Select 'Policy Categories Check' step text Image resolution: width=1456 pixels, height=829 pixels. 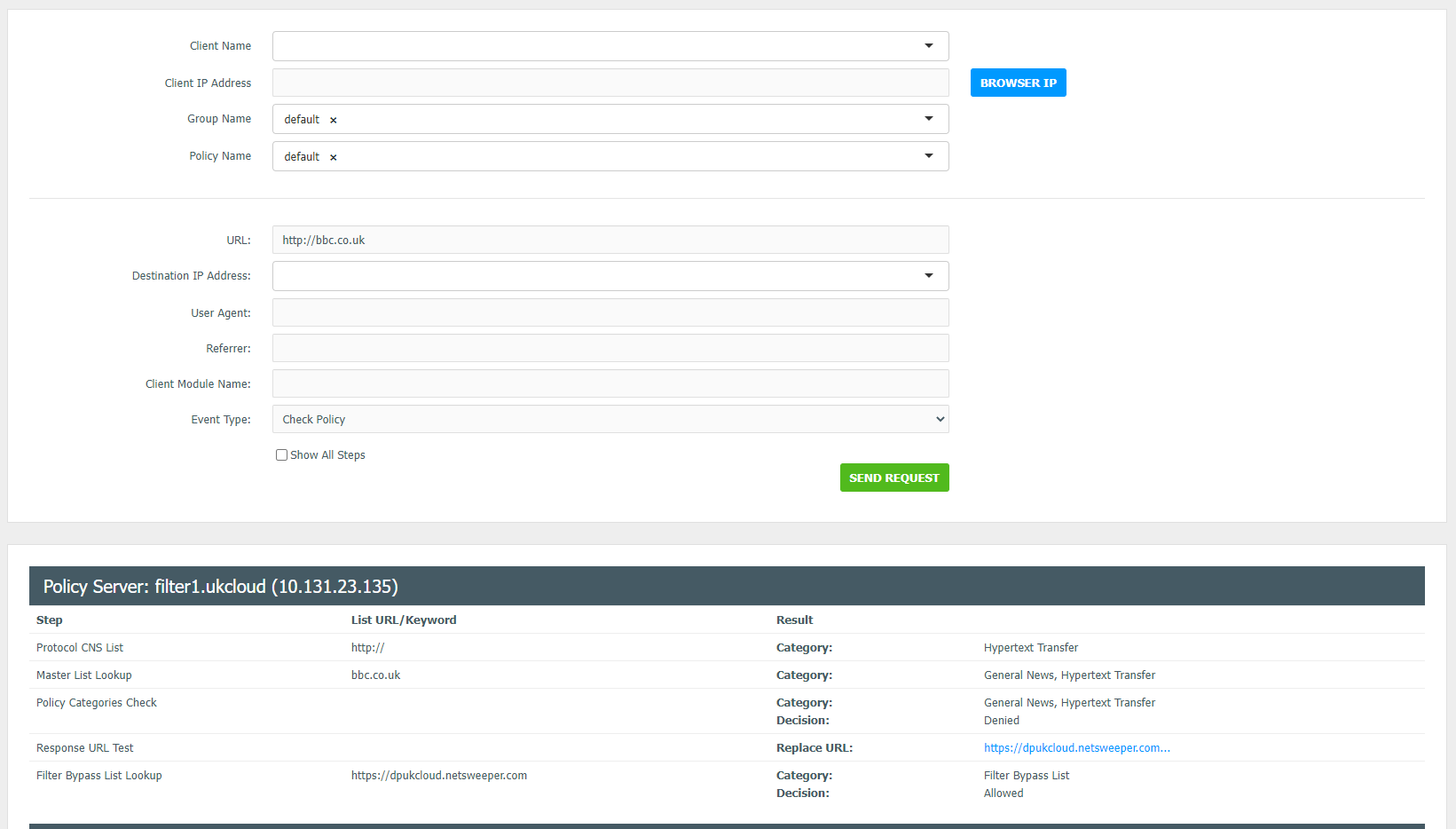click(x=97, y=703)
